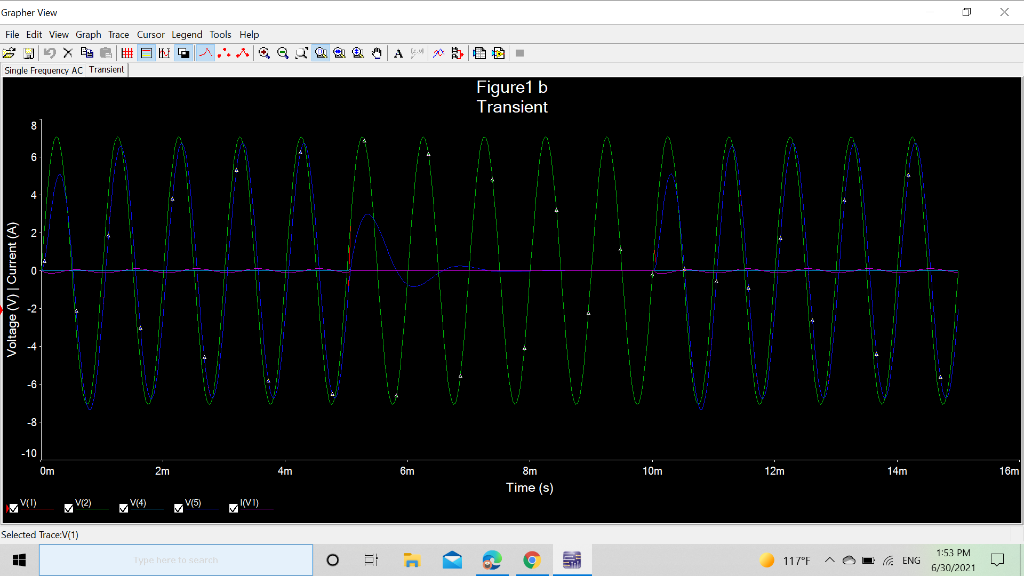Toggle the black-and-white background icon
Viewport: 1024px width, 576px height.
click(x=182, y=53)
